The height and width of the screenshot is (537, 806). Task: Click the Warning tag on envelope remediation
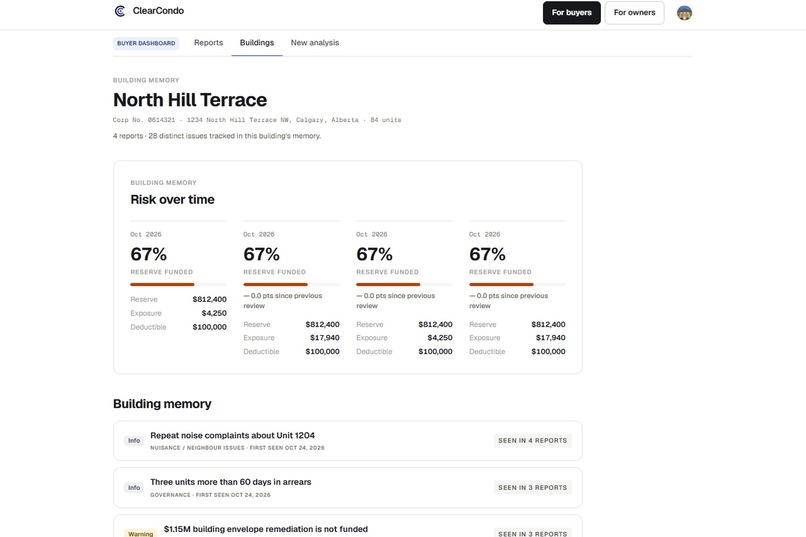tap(140, 533)
